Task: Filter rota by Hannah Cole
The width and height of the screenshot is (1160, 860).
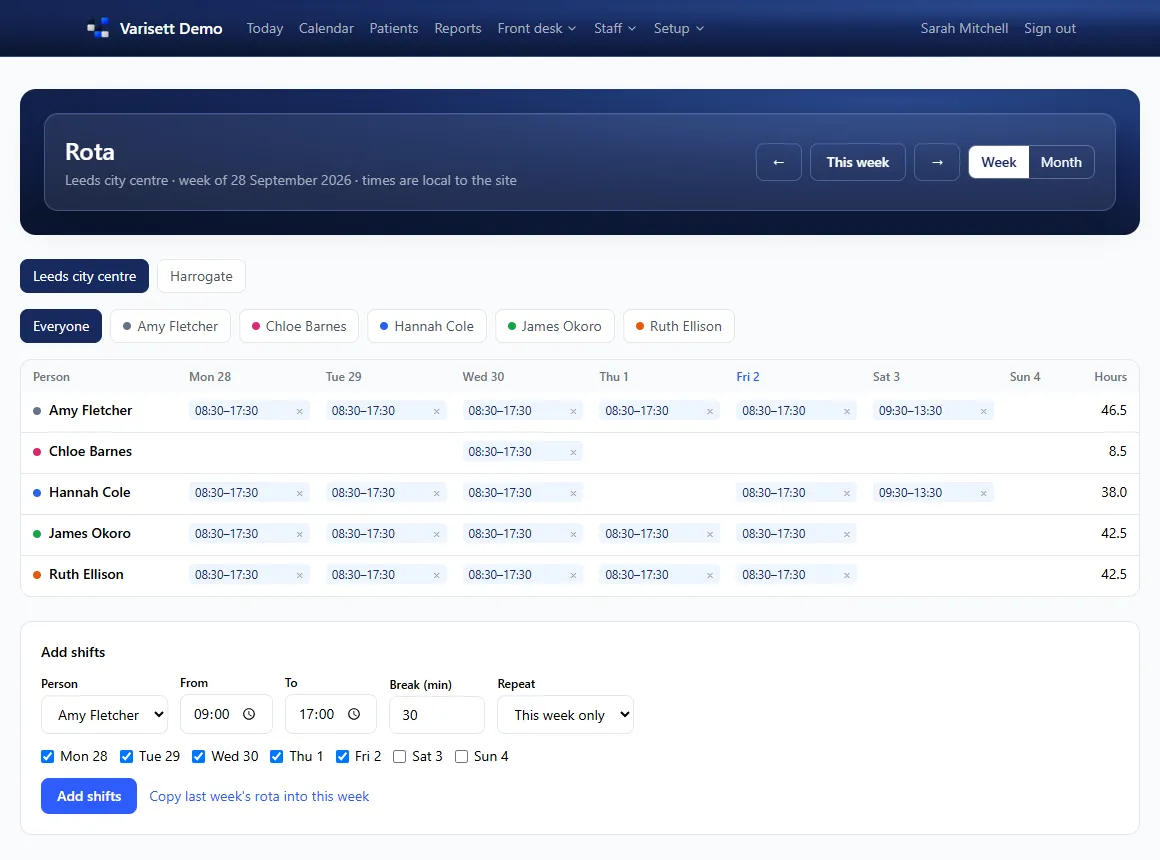Action: point(427,326)
